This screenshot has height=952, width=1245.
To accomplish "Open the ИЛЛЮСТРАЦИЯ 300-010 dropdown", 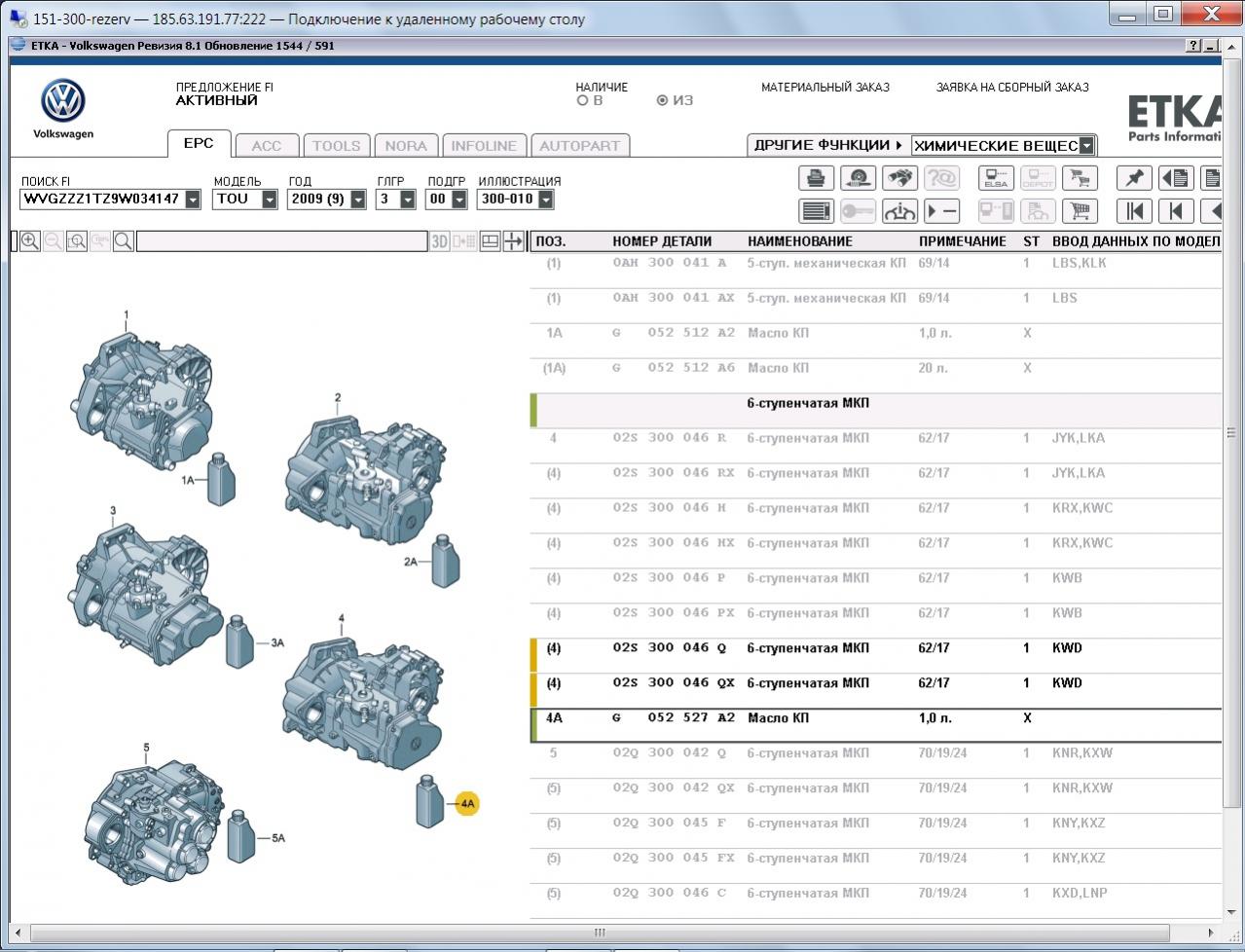I will click(545, 200).
